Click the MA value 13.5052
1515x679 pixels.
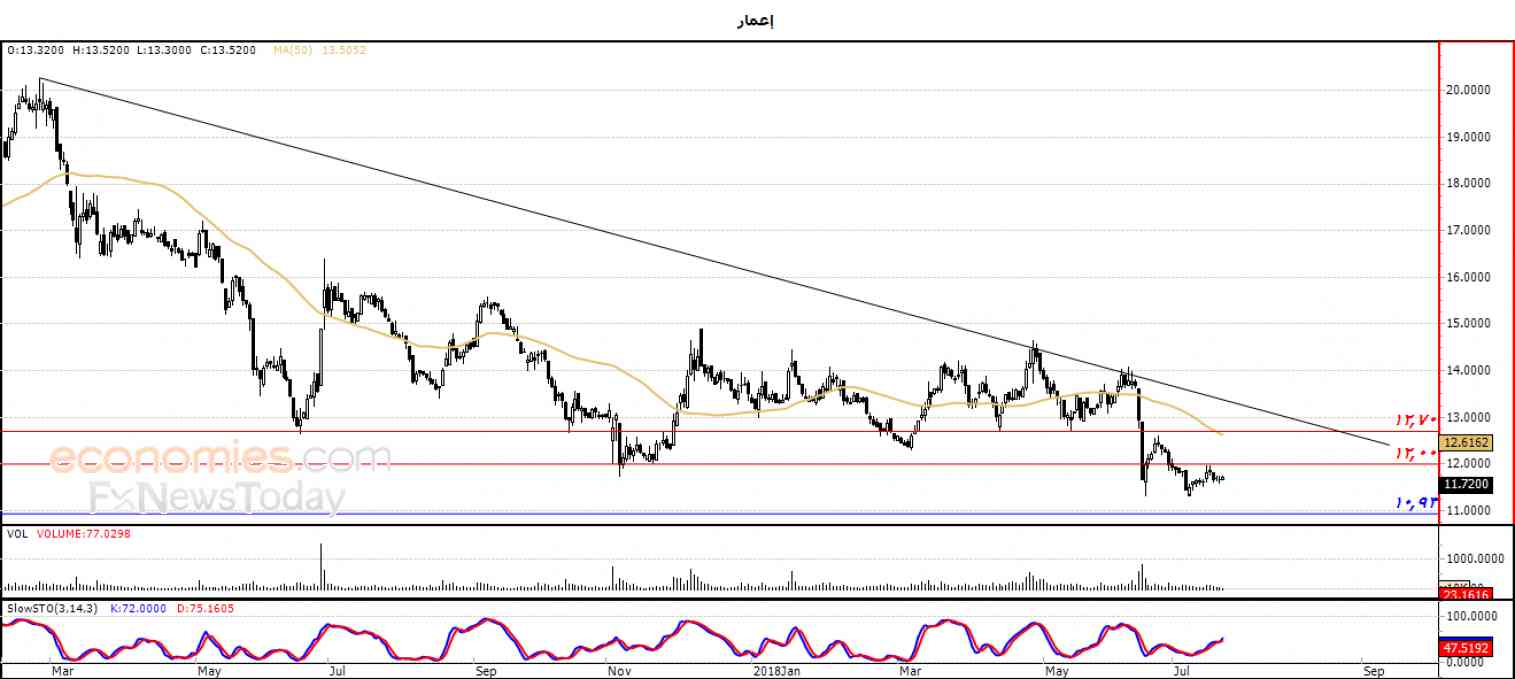344,49
